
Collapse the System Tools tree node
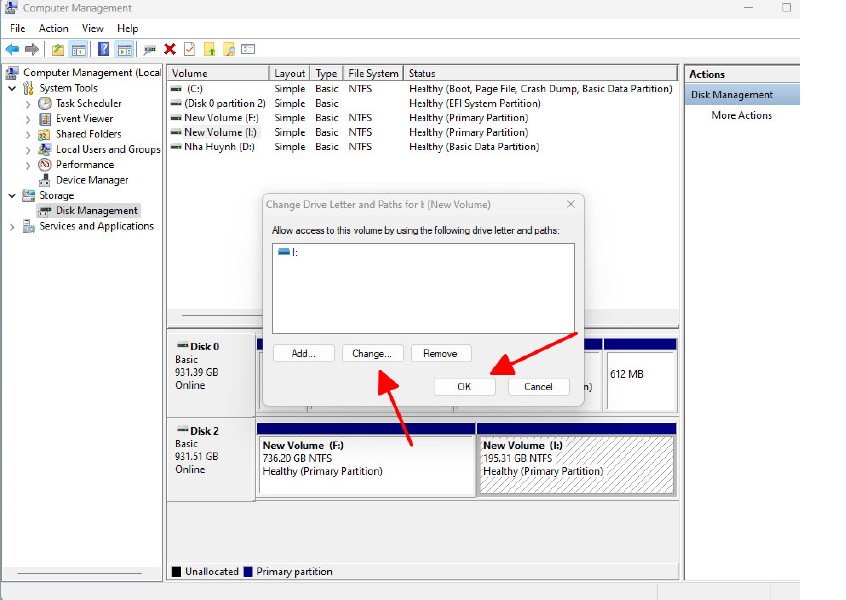point(12,88)
